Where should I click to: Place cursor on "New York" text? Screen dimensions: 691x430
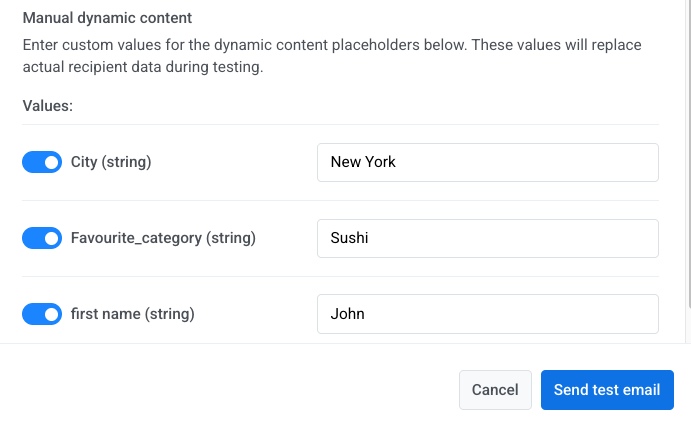click(363, 162)
